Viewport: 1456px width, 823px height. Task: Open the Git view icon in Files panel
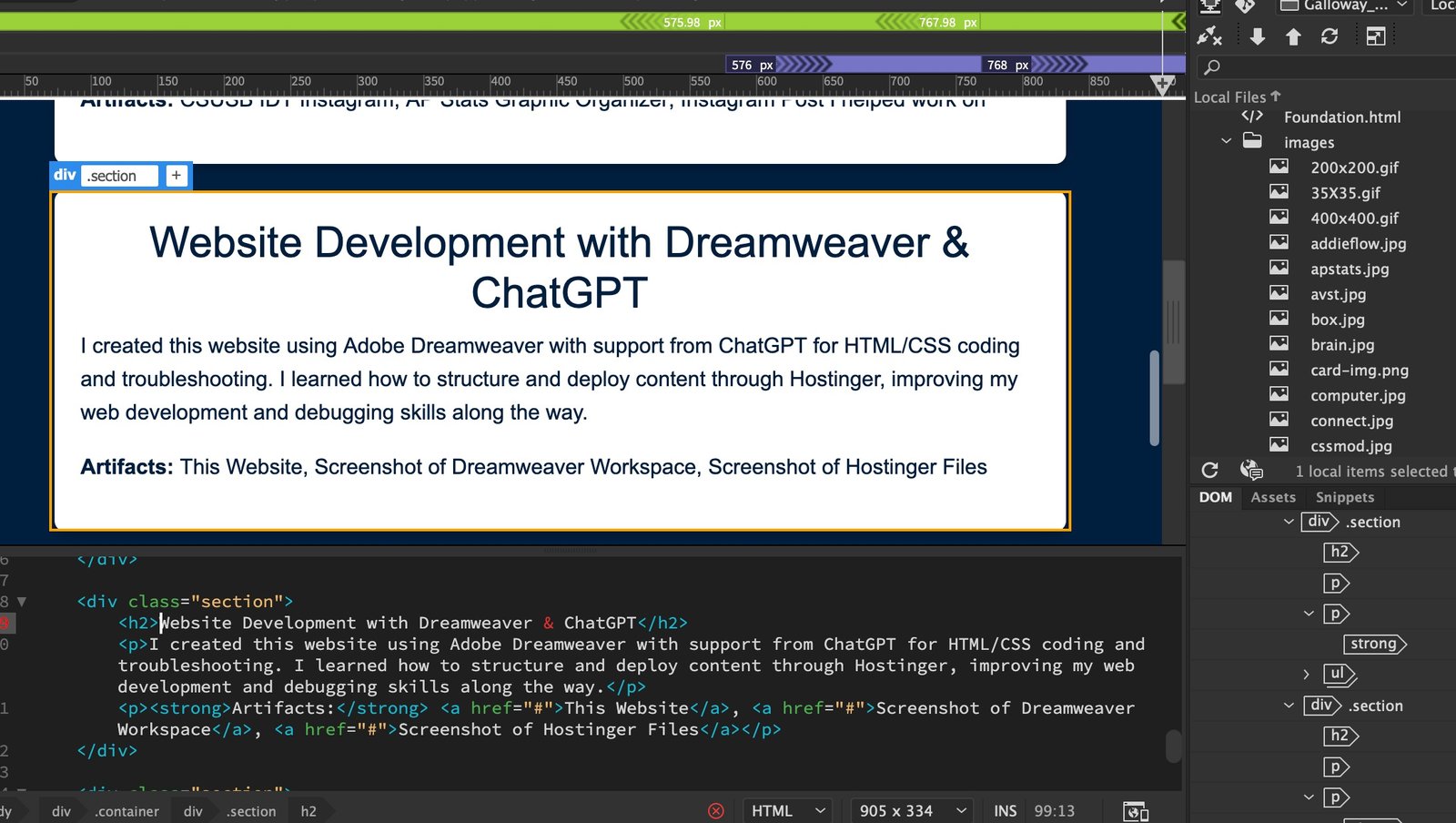(x=1244, y=6)
